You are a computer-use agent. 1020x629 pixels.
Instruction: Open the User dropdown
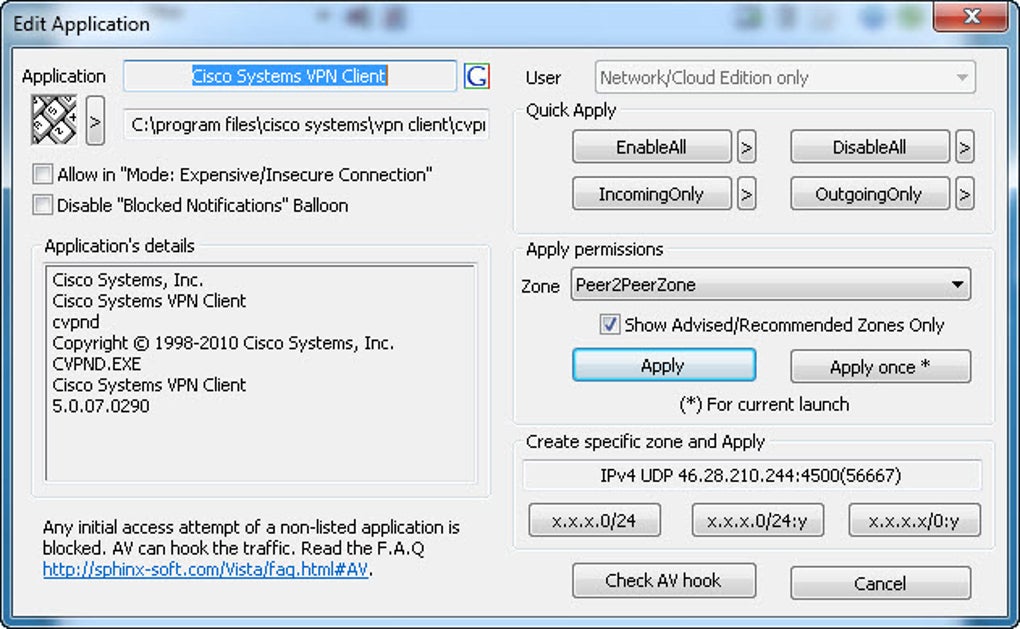pyautogui.click(x=785, y=78)
